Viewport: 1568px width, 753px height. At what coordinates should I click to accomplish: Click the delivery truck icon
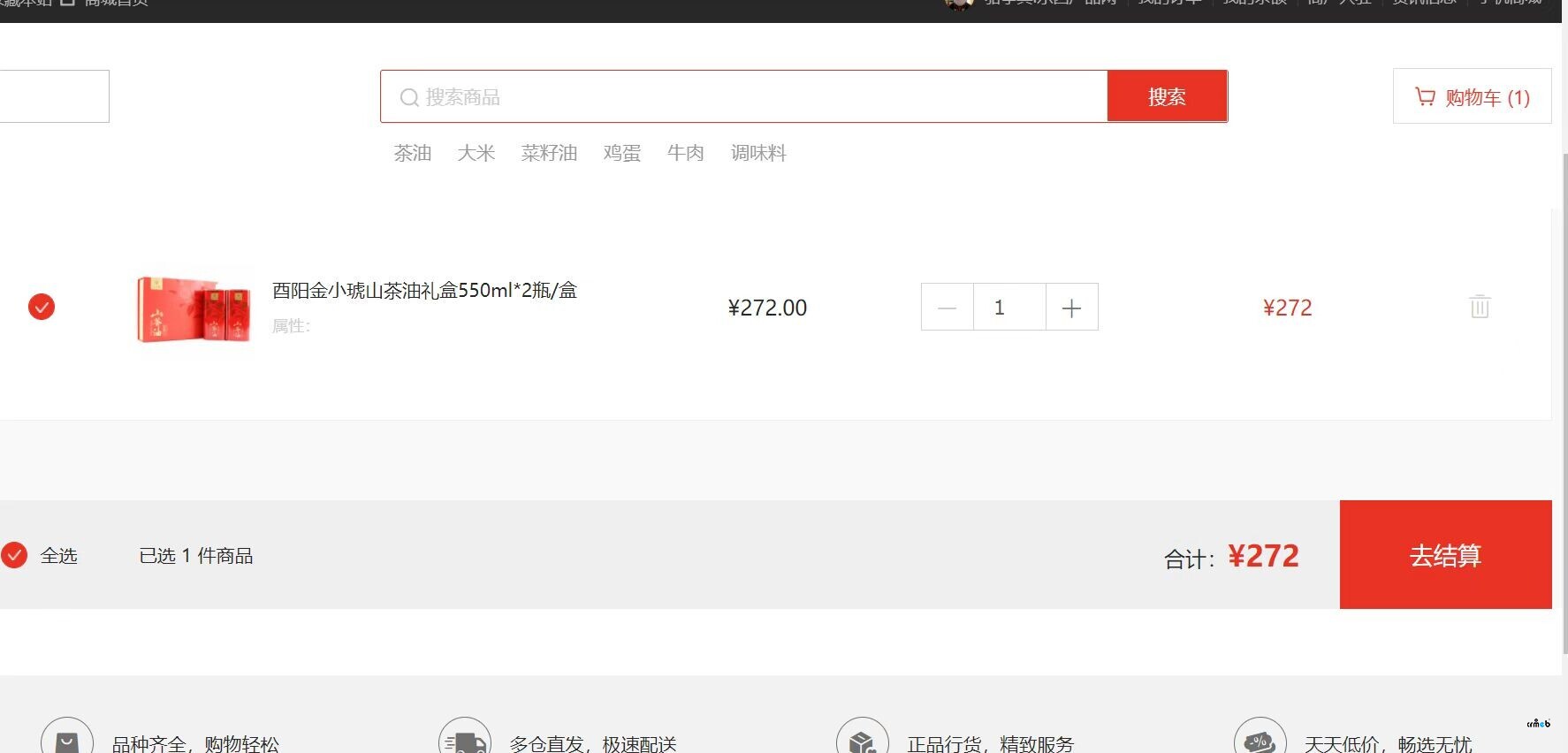[465, 741]
